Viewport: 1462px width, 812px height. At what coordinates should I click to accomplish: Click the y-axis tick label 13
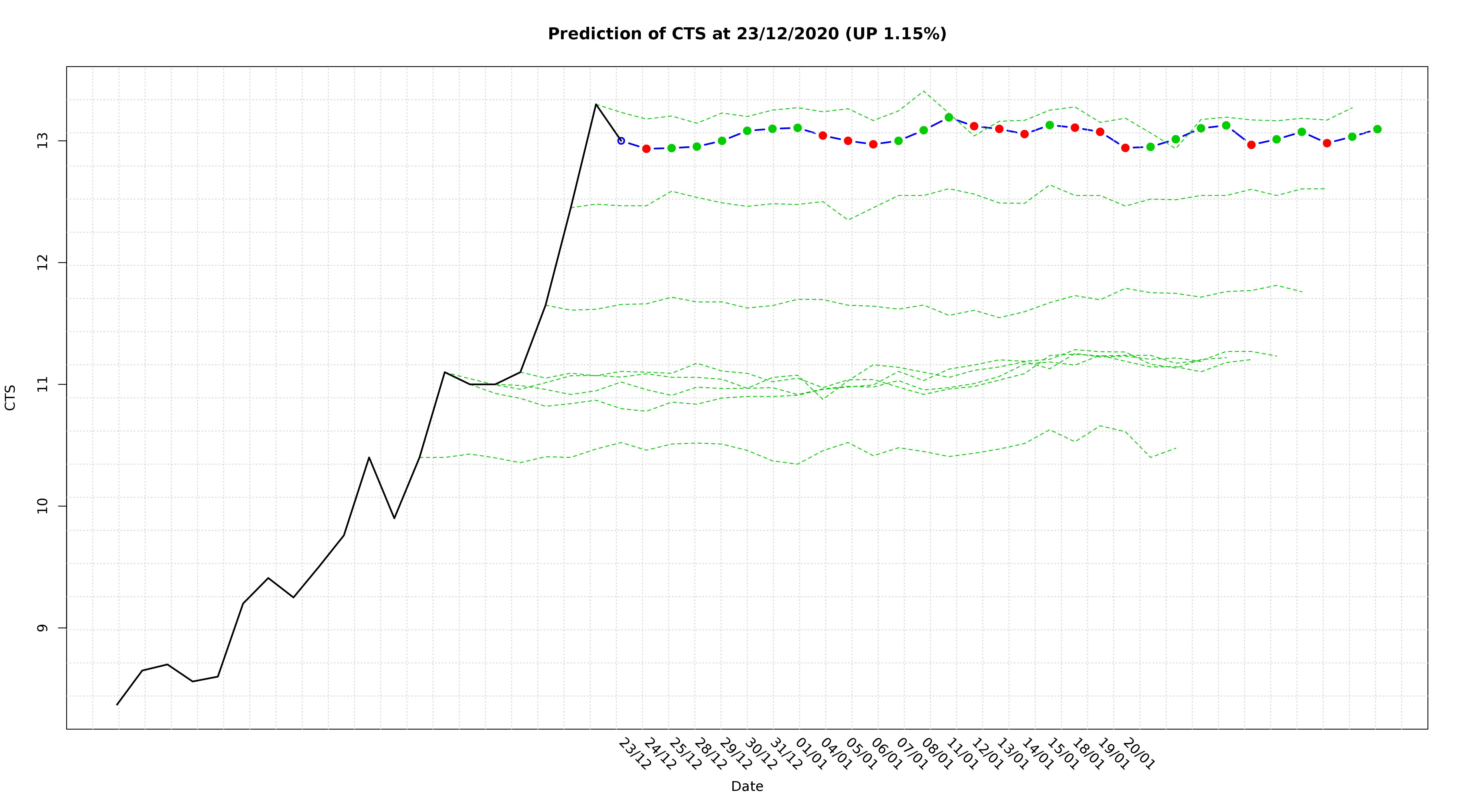[x=43, y=141]
